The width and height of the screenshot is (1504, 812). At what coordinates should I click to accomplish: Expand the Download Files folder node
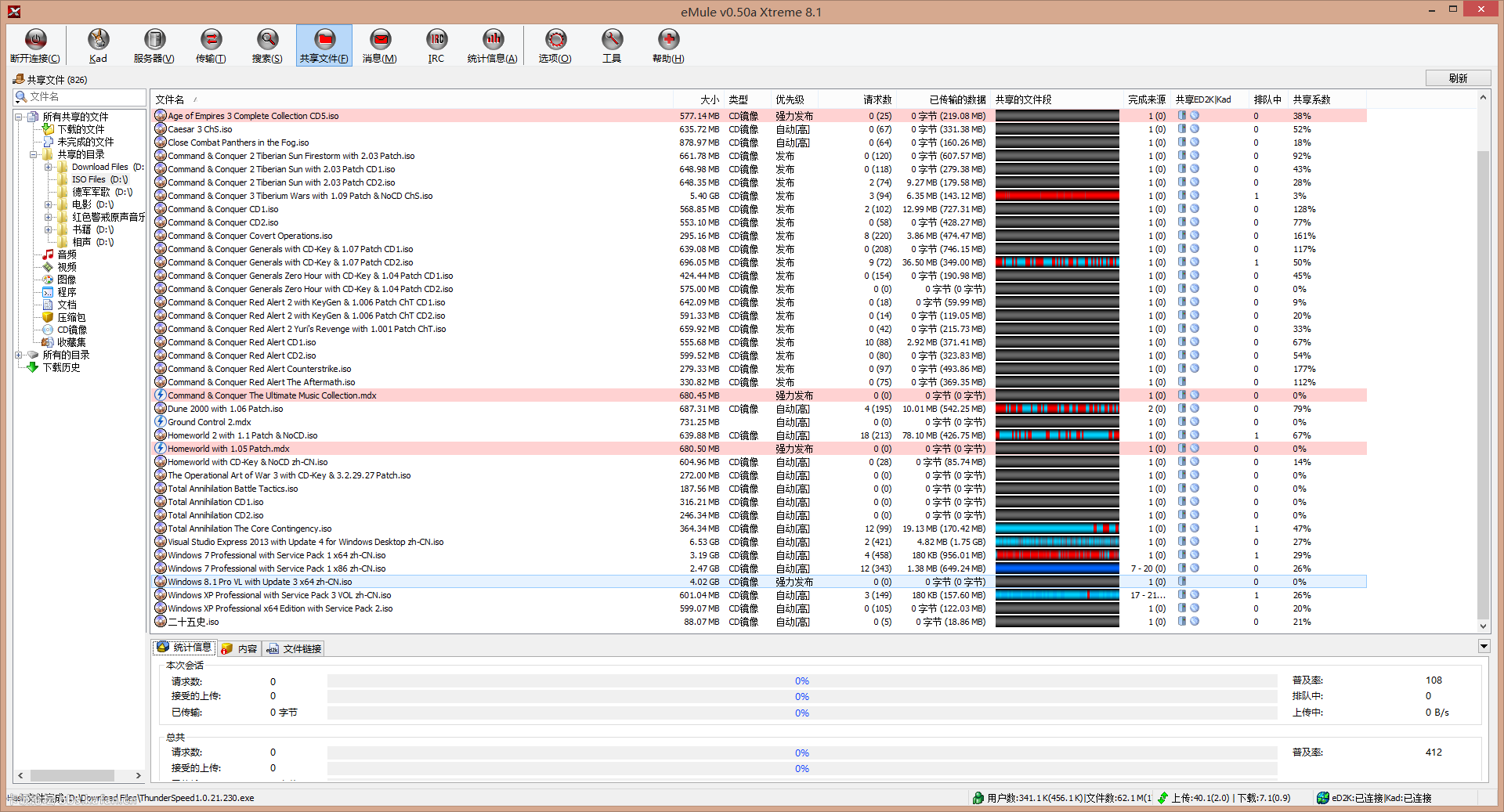click(x=49, y=167)
